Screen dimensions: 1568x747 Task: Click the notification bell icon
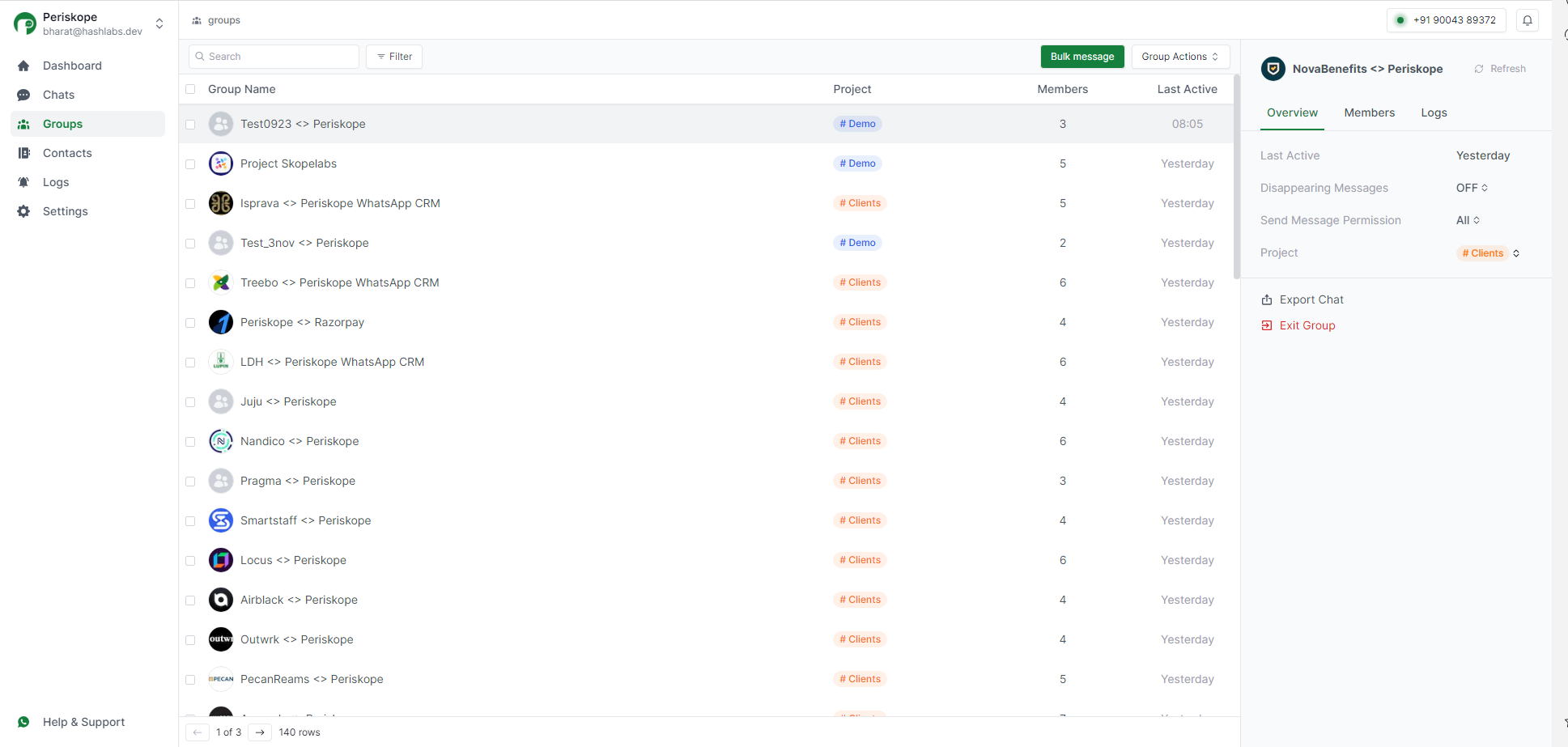coord(1527,19)
